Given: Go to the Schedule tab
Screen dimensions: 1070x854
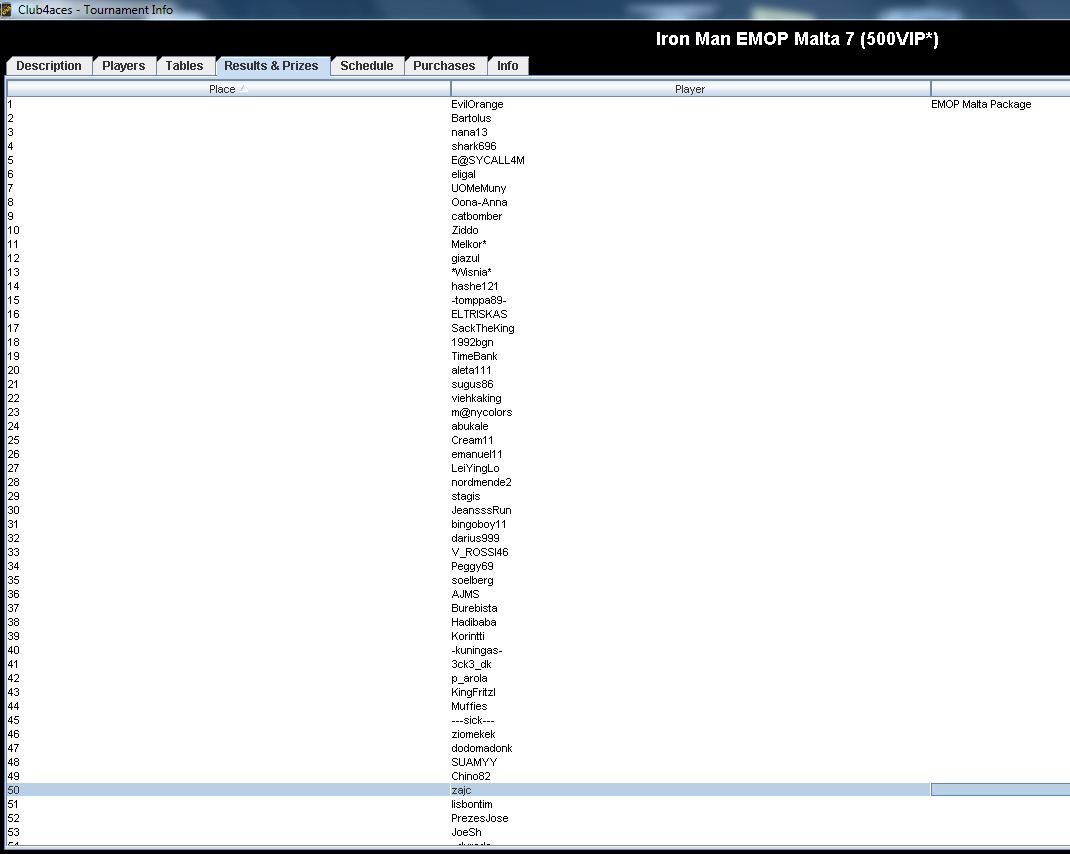Looking at the screenshot, I should [x=366, y=66].
